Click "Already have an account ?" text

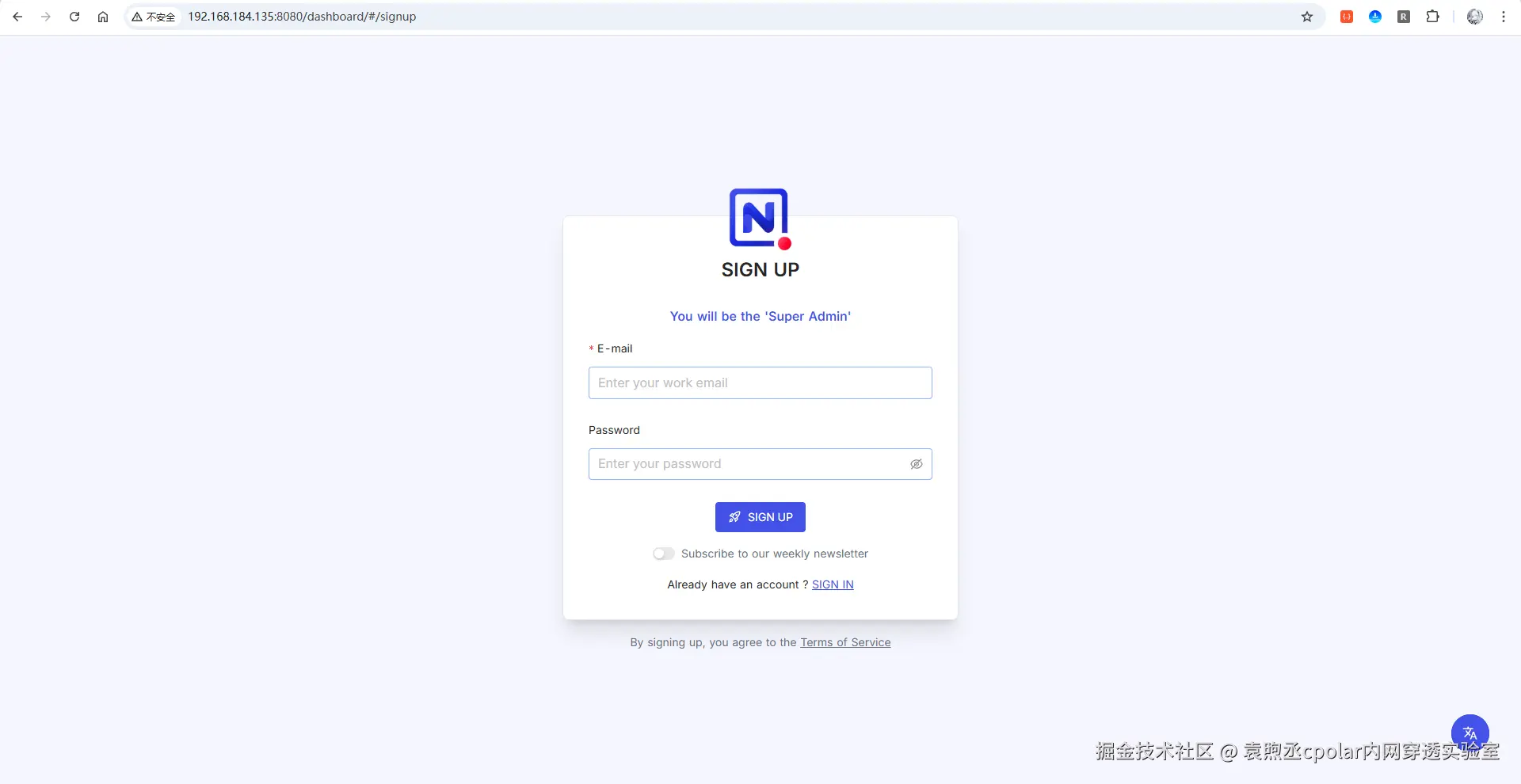(x=738, y=584)
